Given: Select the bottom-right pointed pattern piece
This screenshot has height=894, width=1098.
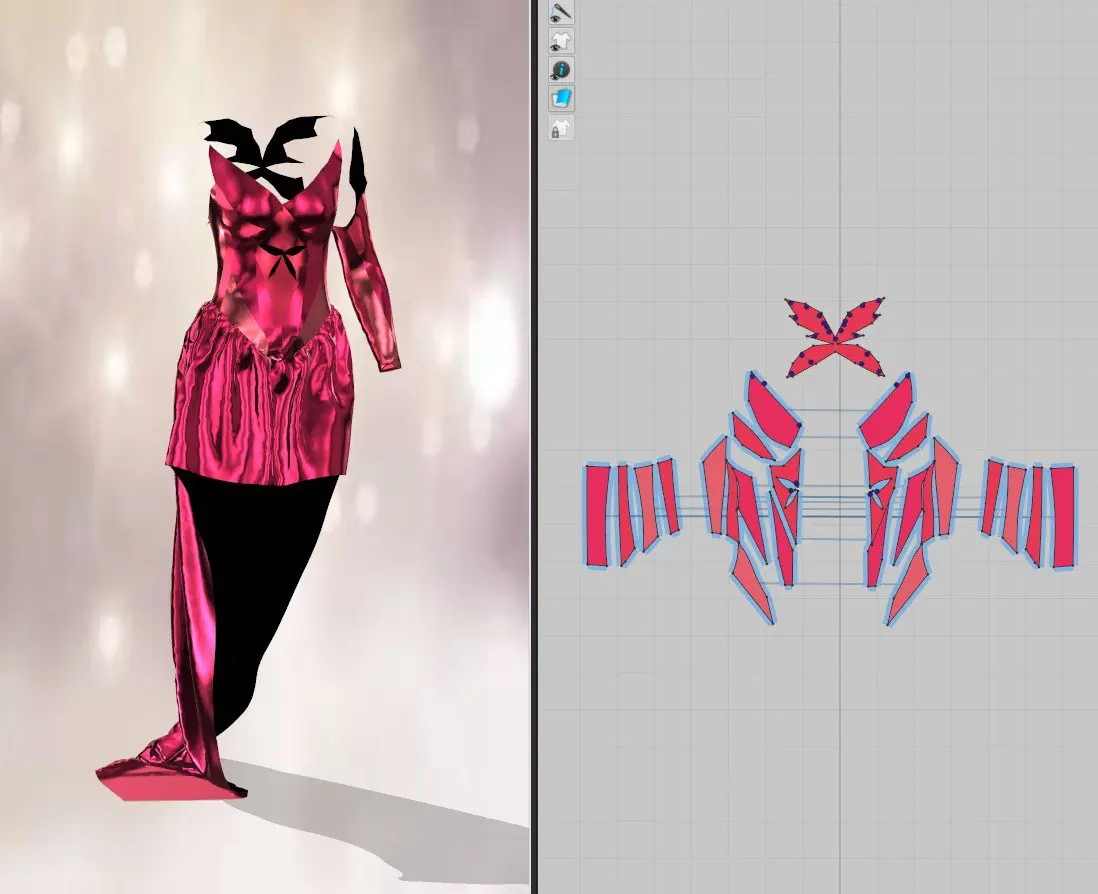Looking at the screenshot, I should coord(907,588).
